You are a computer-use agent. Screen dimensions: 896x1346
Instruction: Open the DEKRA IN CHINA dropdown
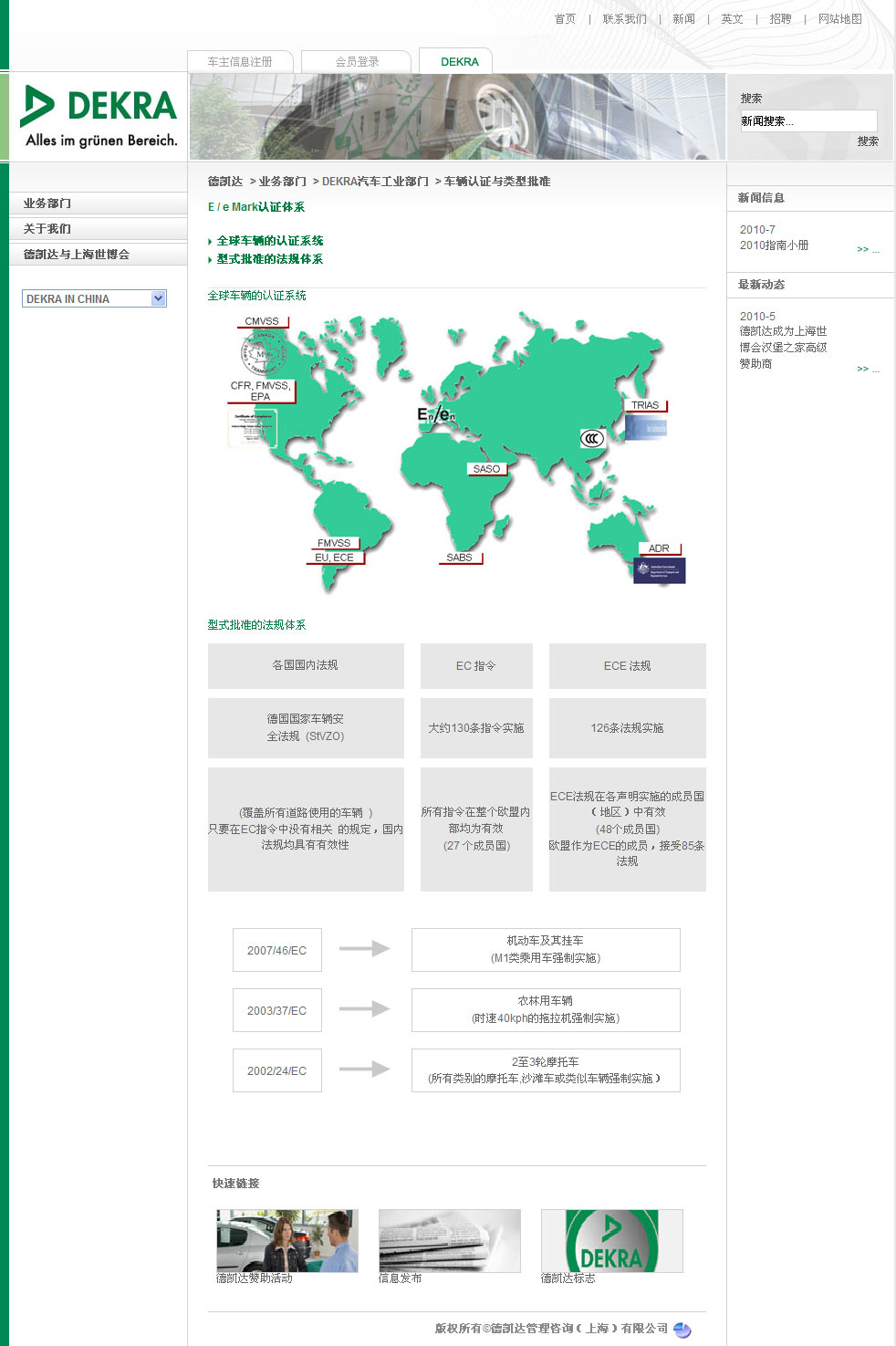(94, 298)
